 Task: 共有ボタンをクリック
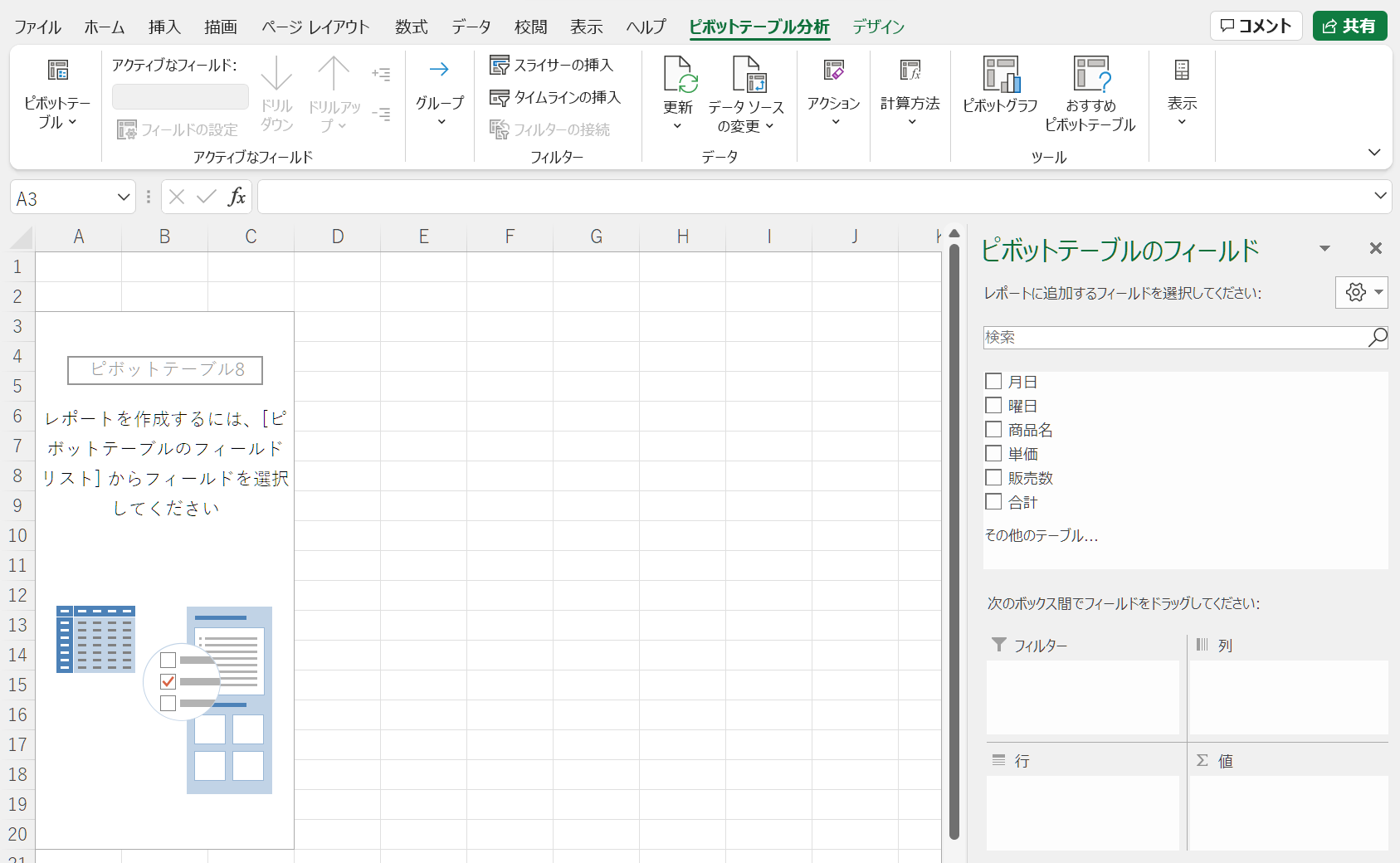coord(1349,26)
